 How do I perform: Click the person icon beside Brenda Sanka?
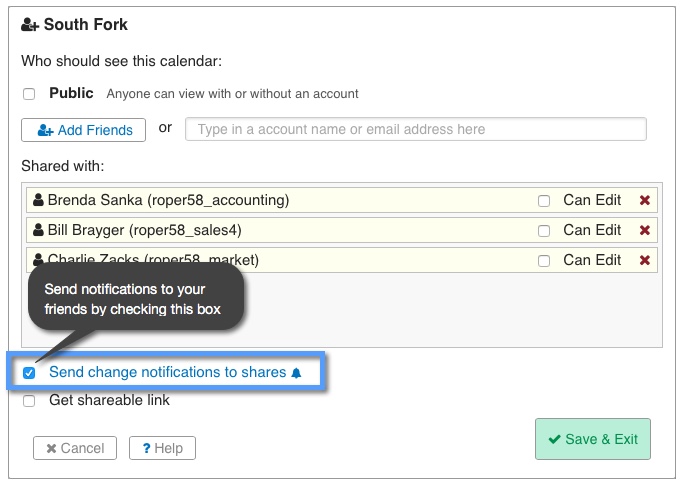point(38,200)
